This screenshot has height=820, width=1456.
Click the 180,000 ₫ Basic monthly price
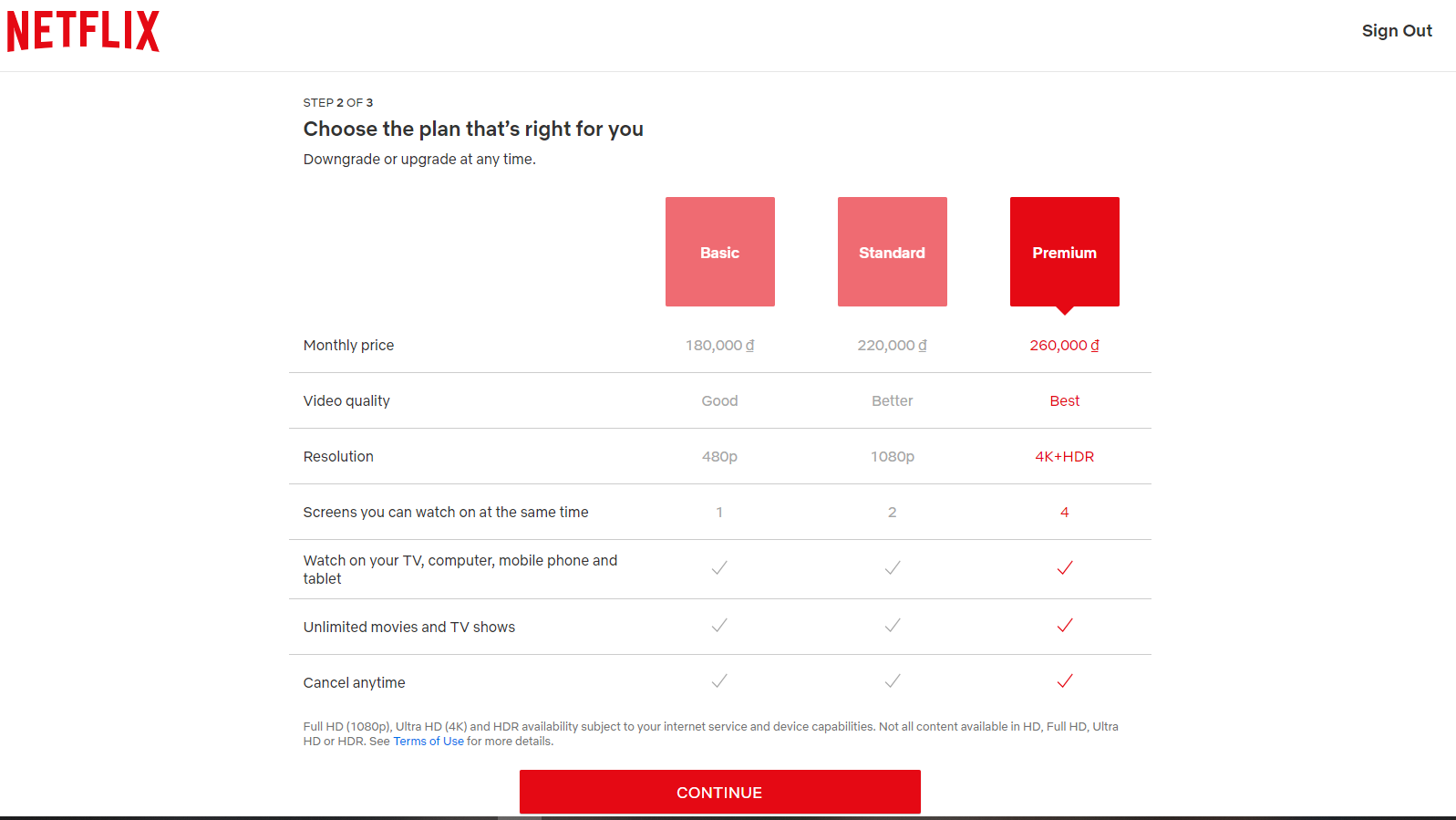719,346
